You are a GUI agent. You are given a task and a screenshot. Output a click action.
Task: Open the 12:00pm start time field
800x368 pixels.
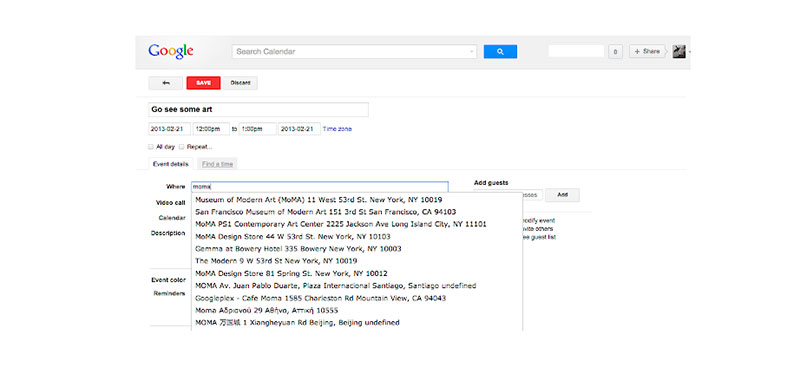(211, 129)
